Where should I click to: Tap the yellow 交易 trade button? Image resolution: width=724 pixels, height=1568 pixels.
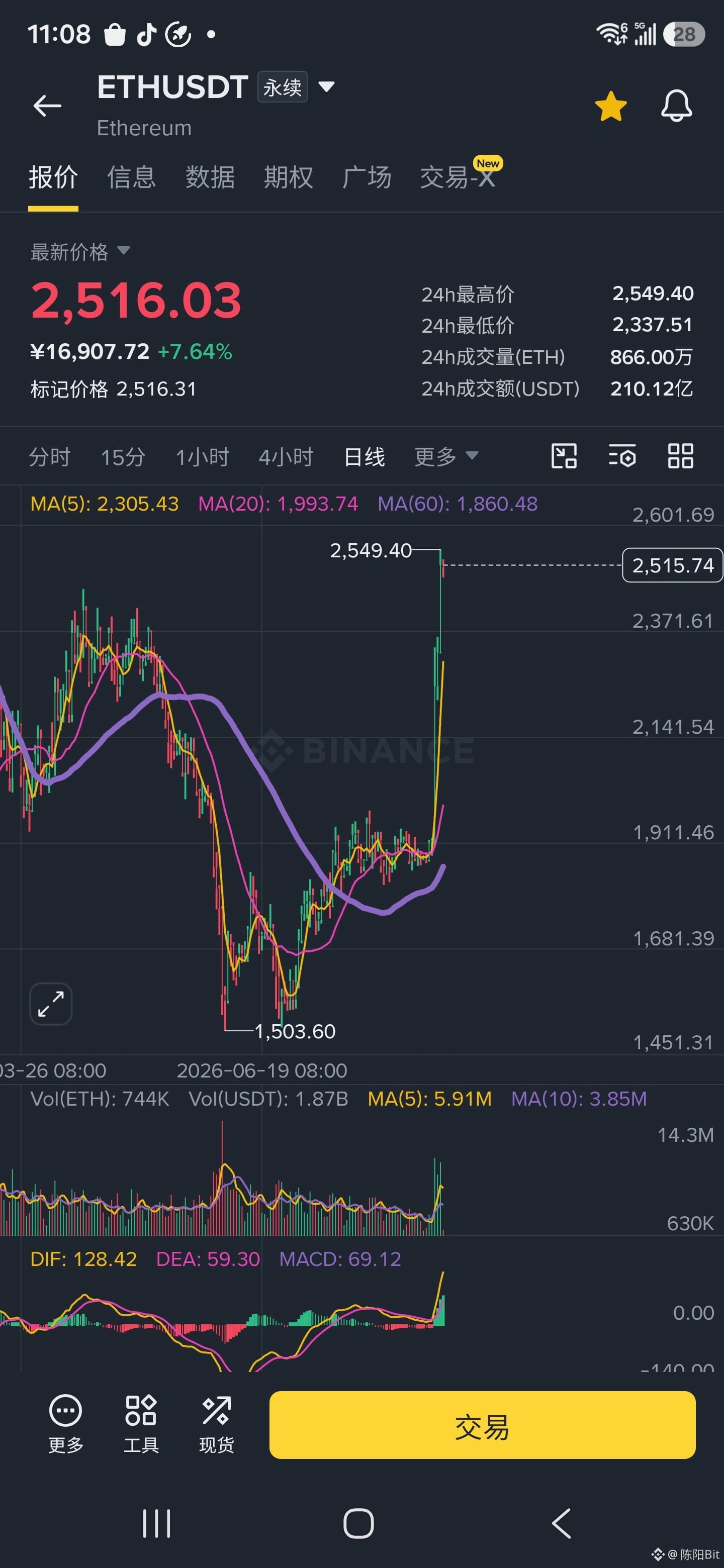(x=482, y=1424)
